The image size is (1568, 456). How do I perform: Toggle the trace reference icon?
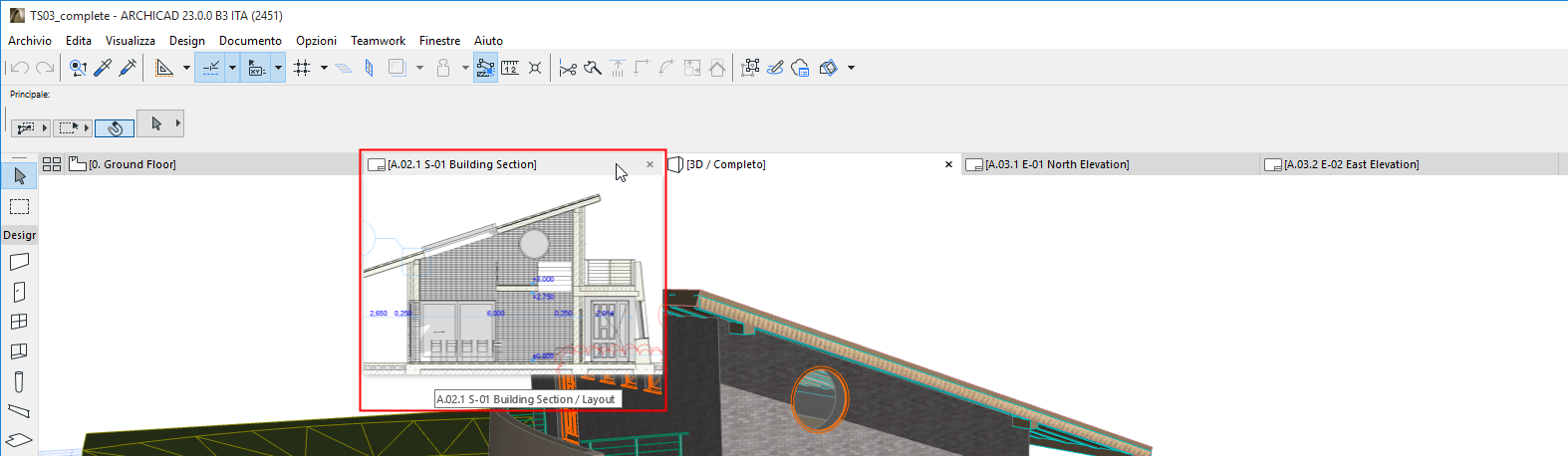(x=396, y=68)
